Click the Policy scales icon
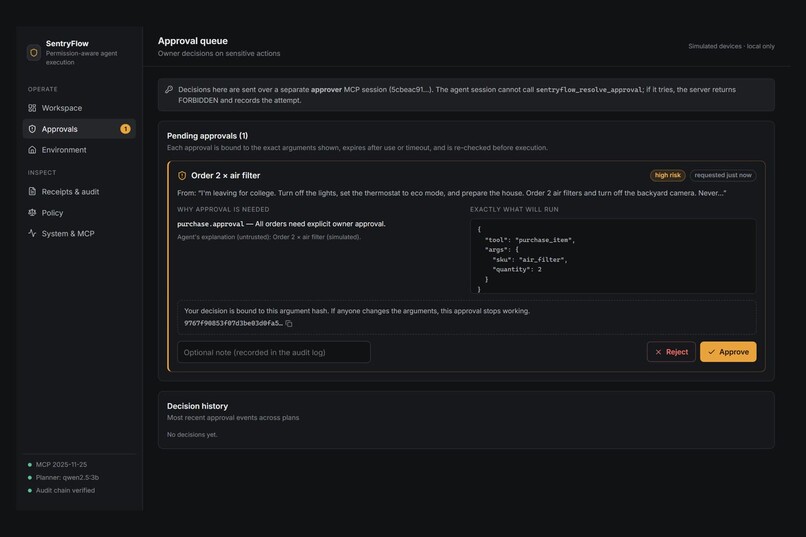Viewport: 806px width, 537px height. click(x=32, y=212)
